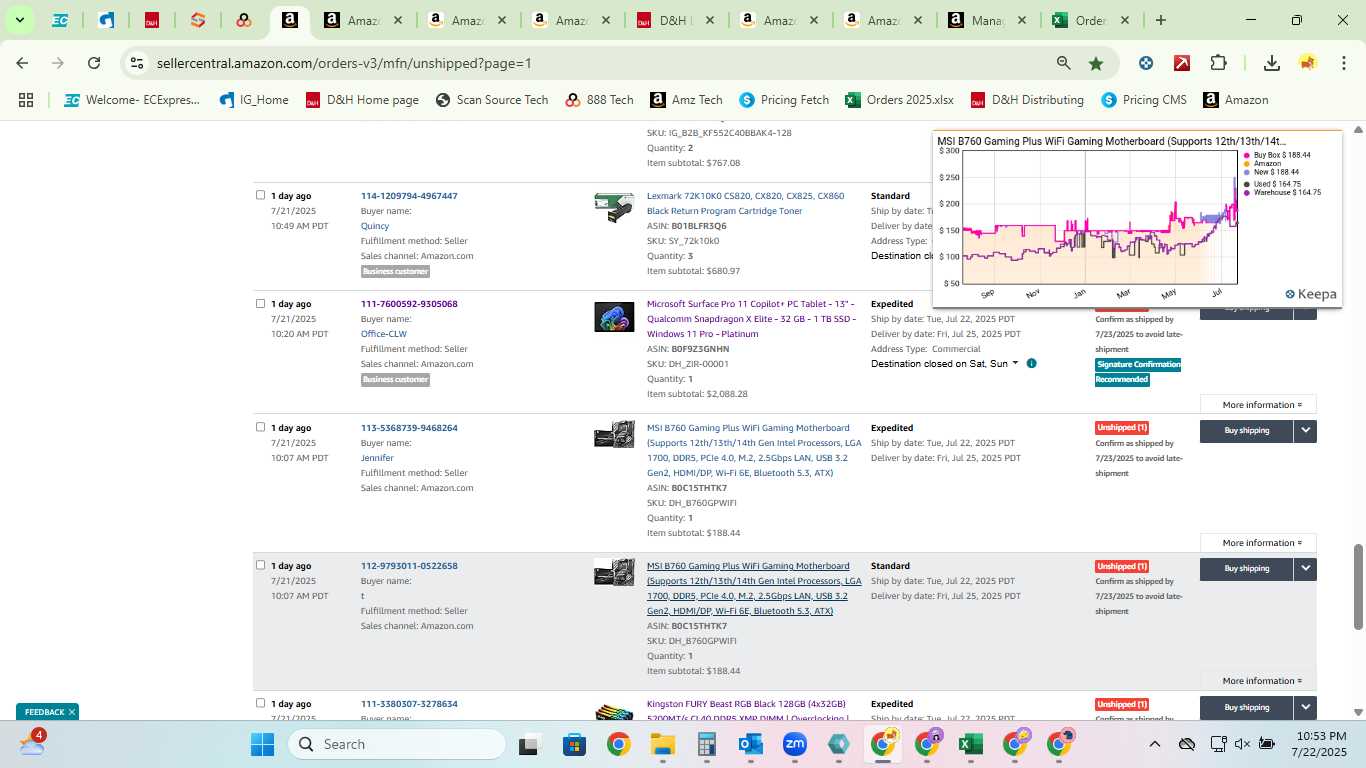Open buyer name Jennifer link
Screen dimensions: 1366x768
[377, 458]
